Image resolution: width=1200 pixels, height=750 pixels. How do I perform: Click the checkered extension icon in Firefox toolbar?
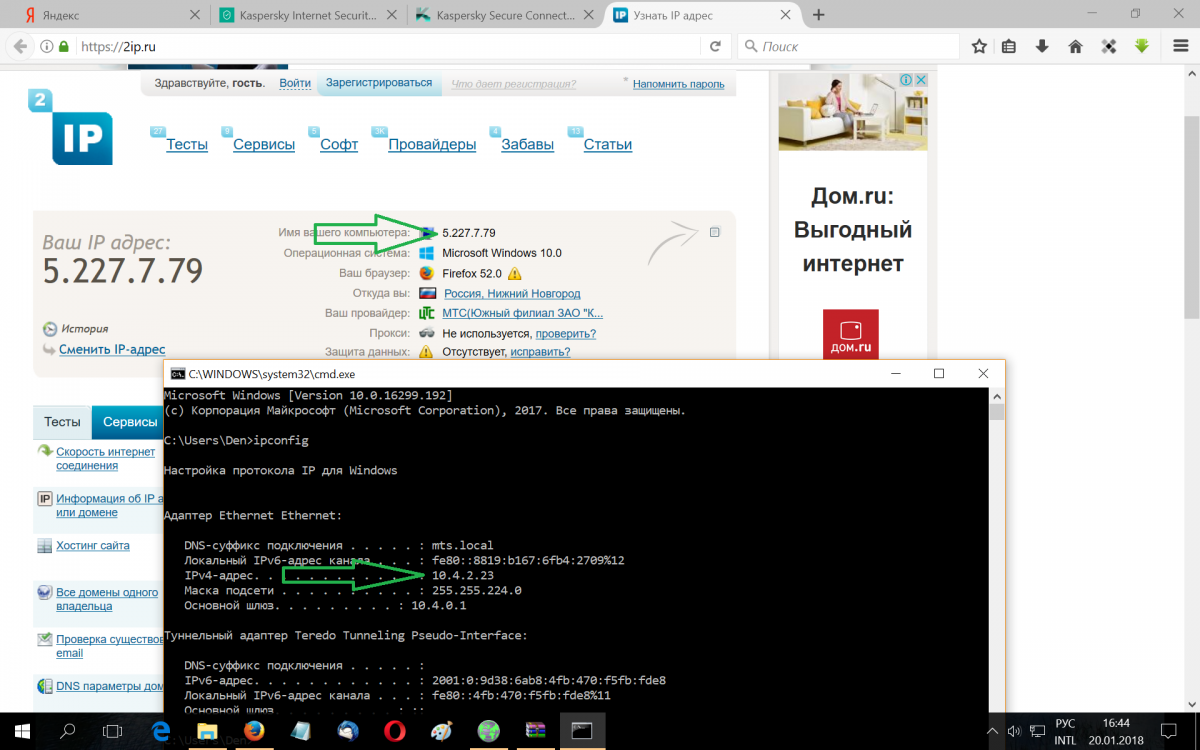tap(1108, 46)
